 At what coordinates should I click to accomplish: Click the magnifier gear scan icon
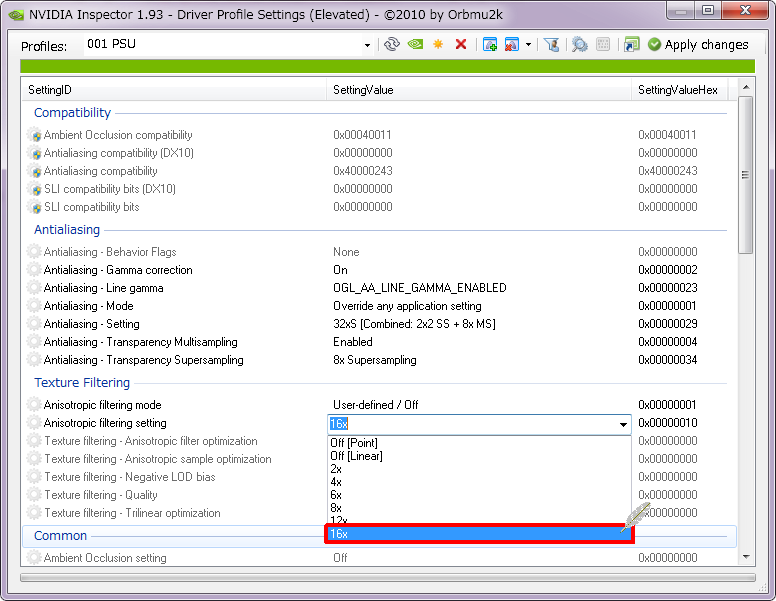pyautogui.click(x=580, y=45)
